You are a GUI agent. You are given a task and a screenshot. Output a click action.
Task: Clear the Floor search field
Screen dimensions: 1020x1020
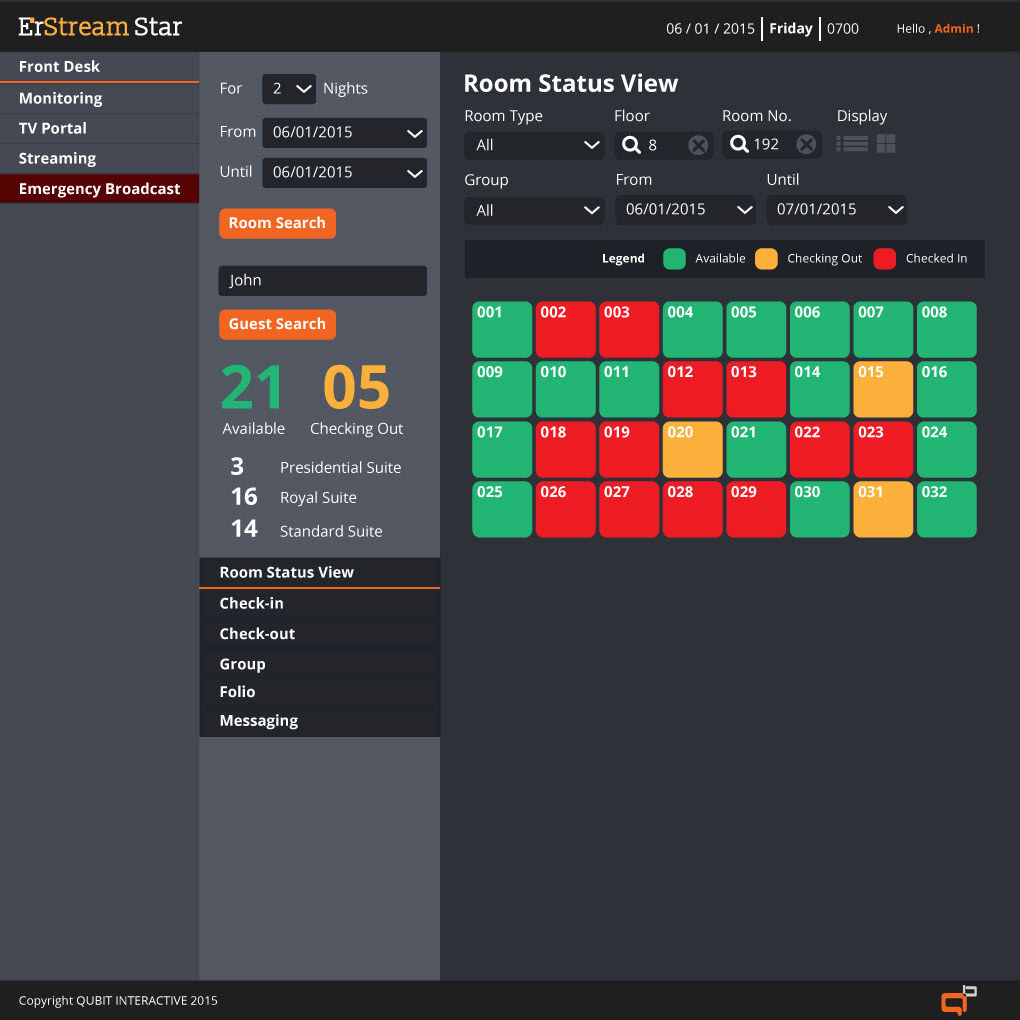(698, 144)
